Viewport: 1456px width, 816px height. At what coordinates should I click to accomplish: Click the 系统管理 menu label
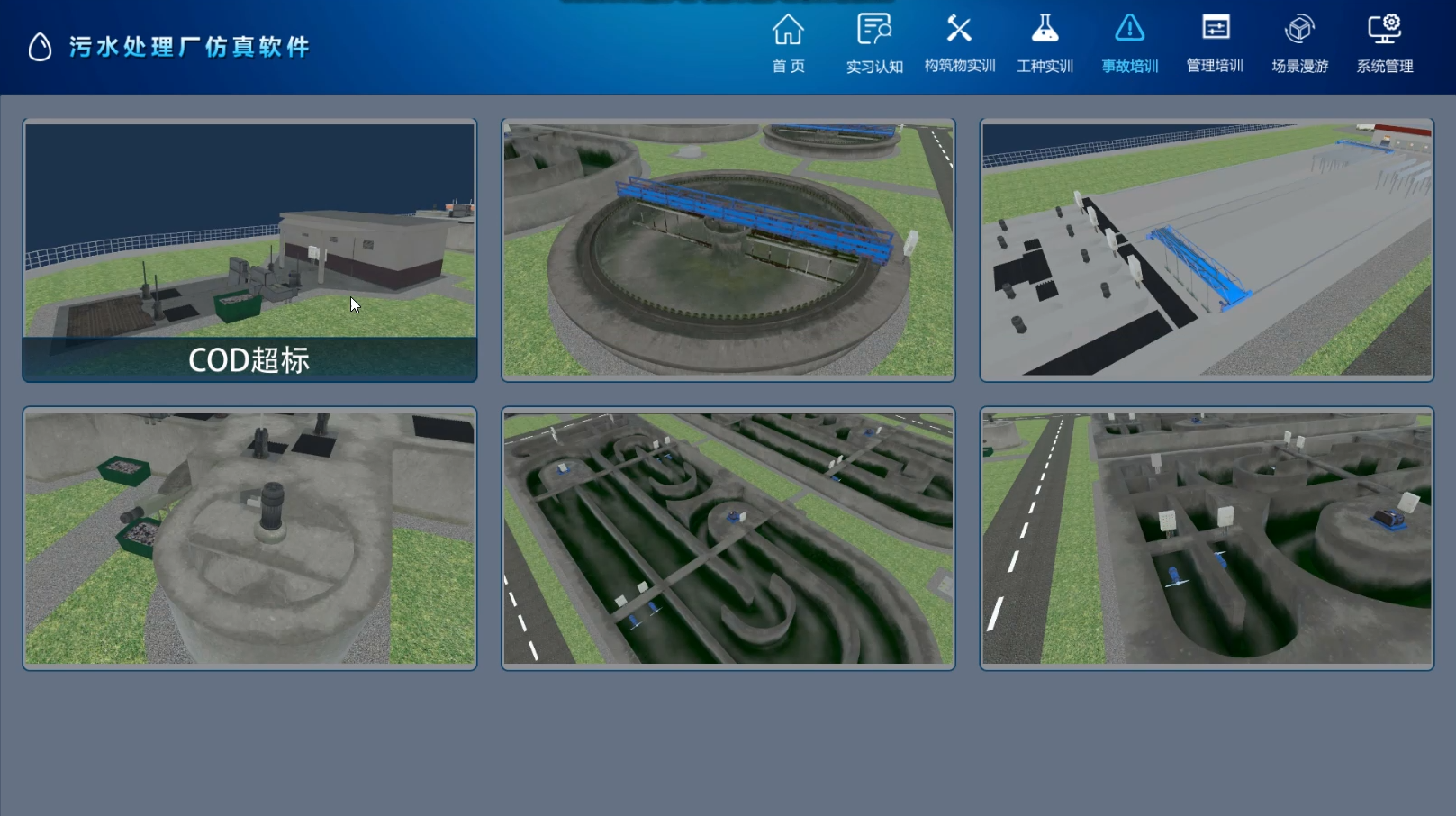pos(1385,66)
